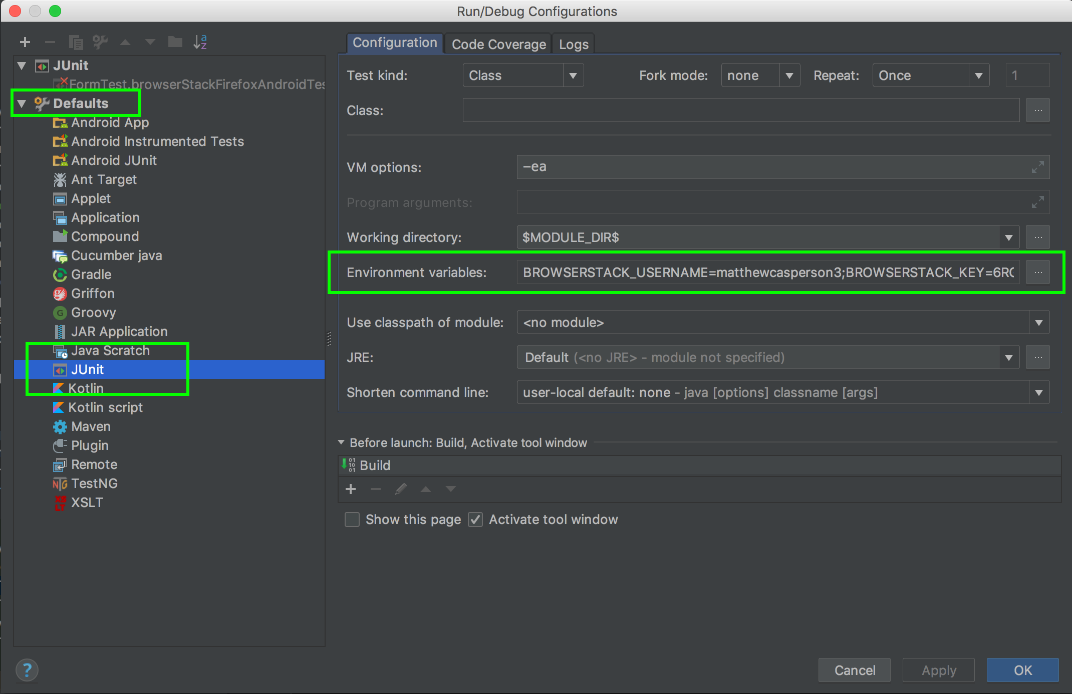Screen dimensions: 1072x694
Task: Click the add new configuration plus icon
Action: click(x=25, y=42)
